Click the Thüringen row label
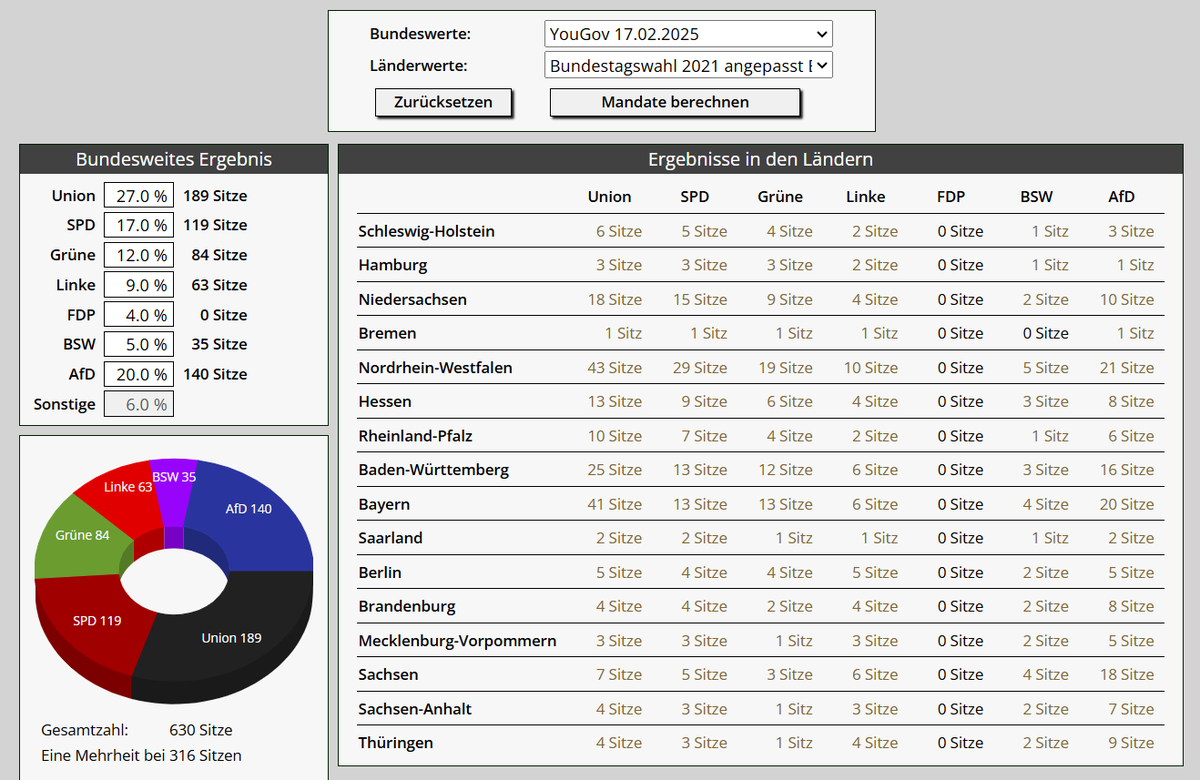 pos(396,743)
